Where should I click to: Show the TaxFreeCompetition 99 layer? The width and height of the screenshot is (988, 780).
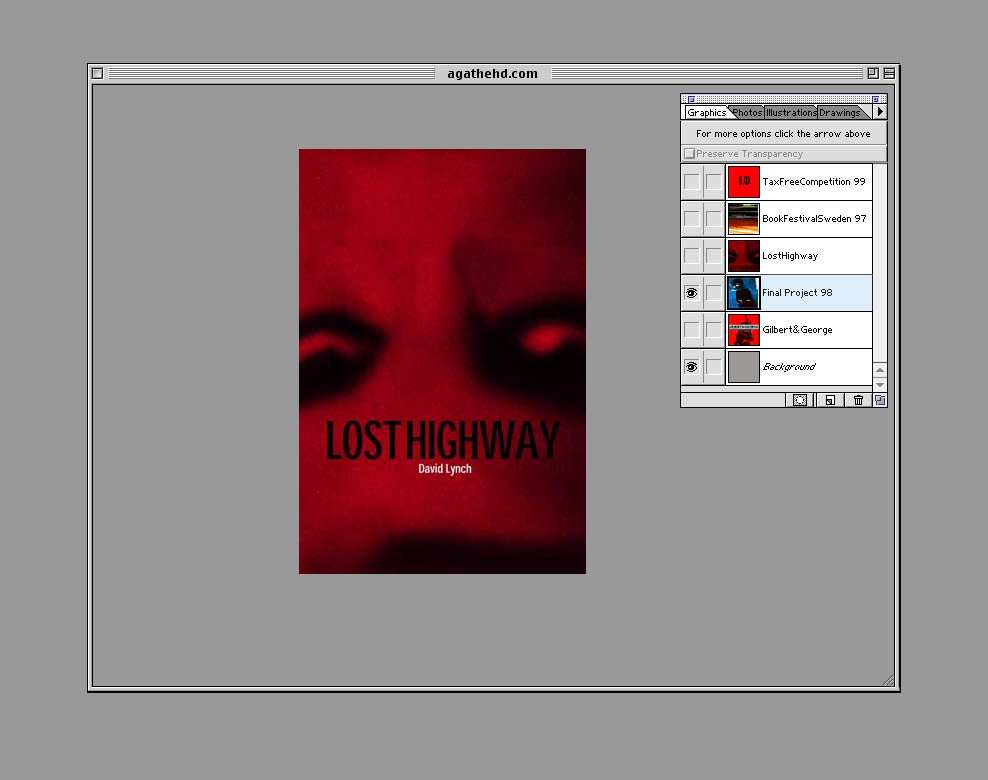[692, 181]
